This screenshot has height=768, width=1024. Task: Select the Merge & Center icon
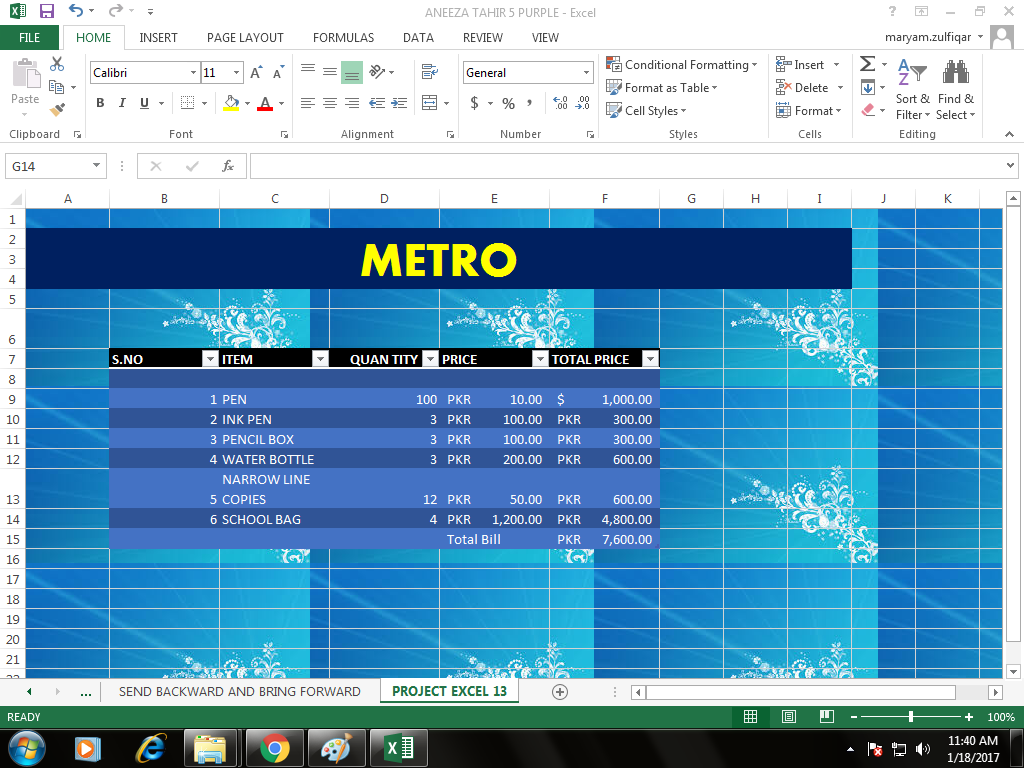pos(430,103)
